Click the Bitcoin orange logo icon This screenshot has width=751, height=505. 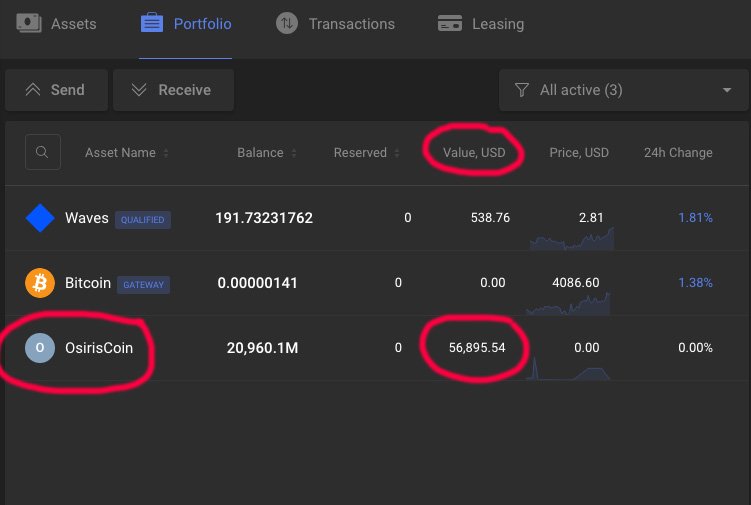[40, 283]
